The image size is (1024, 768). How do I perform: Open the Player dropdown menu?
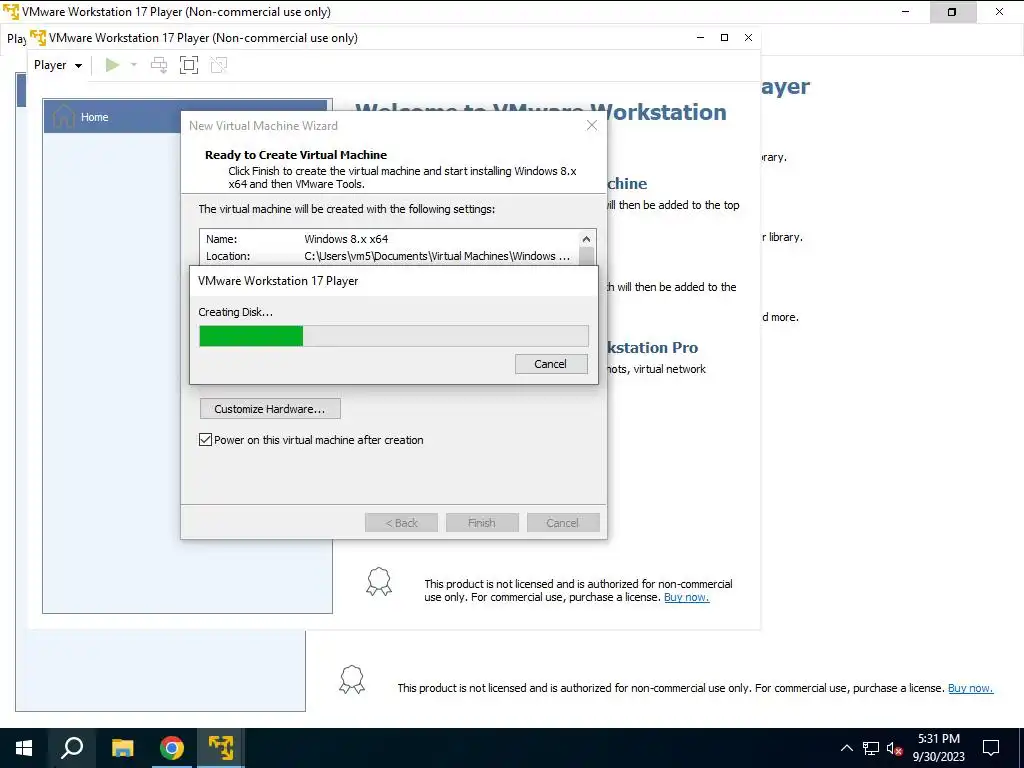tap(57, 65)
